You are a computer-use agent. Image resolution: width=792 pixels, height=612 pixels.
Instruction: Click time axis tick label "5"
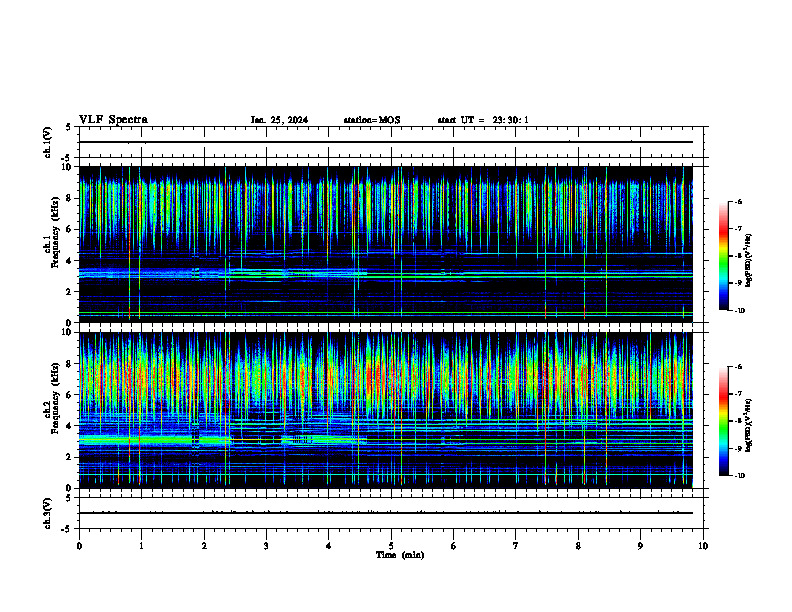(x=391, y=546)
